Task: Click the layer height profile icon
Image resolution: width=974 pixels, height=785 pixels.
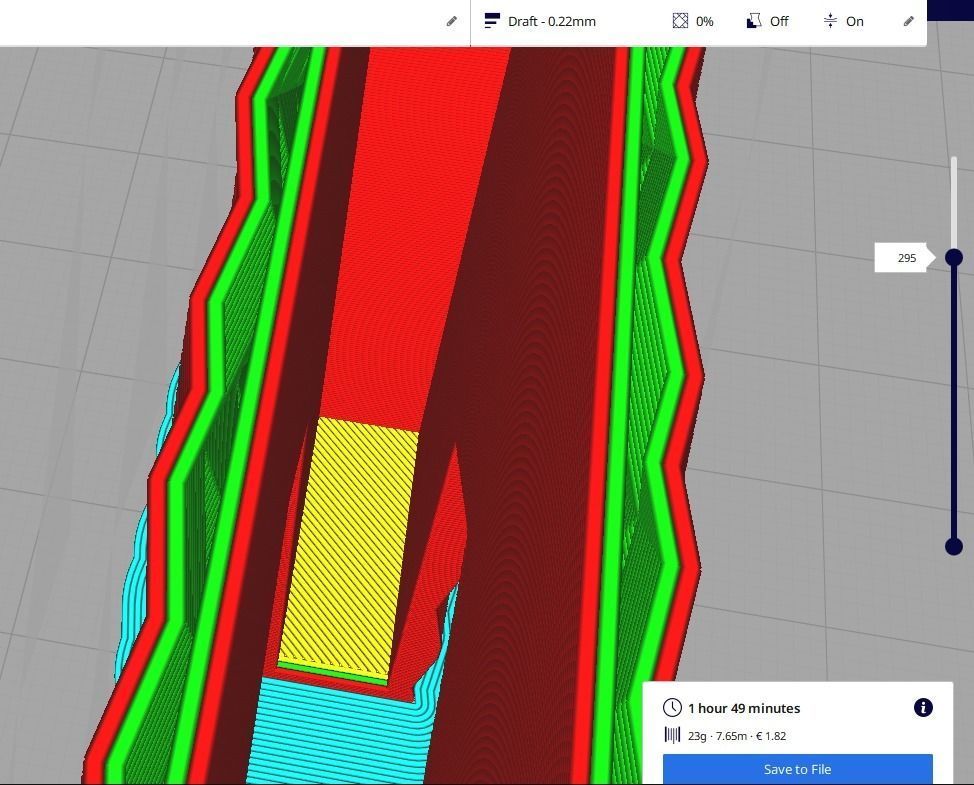Action: coord(492,20)
